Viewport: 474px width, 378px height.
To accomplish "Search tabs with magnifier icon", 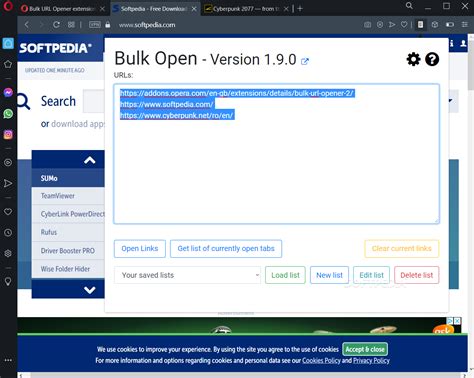I will [409, 6].
